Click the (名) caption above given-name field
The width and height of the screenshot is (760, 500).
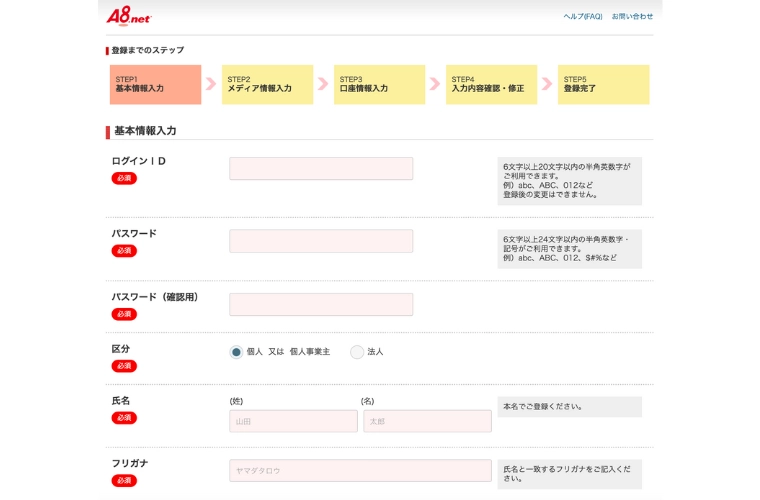pyautogui.click(x=367, y=401)
